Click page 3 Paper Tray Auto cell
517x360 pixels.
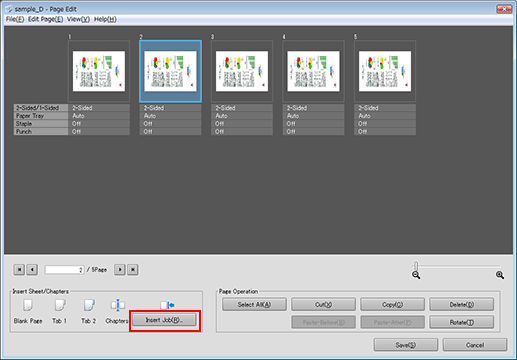pos(242,116)
